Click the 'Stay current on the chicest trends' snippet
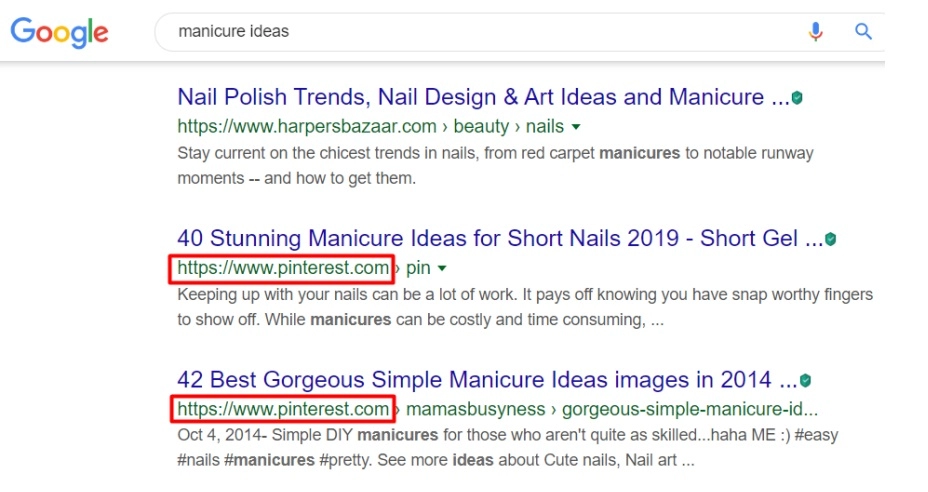This screenshot has height=492, width=928. tap(495, 165)
